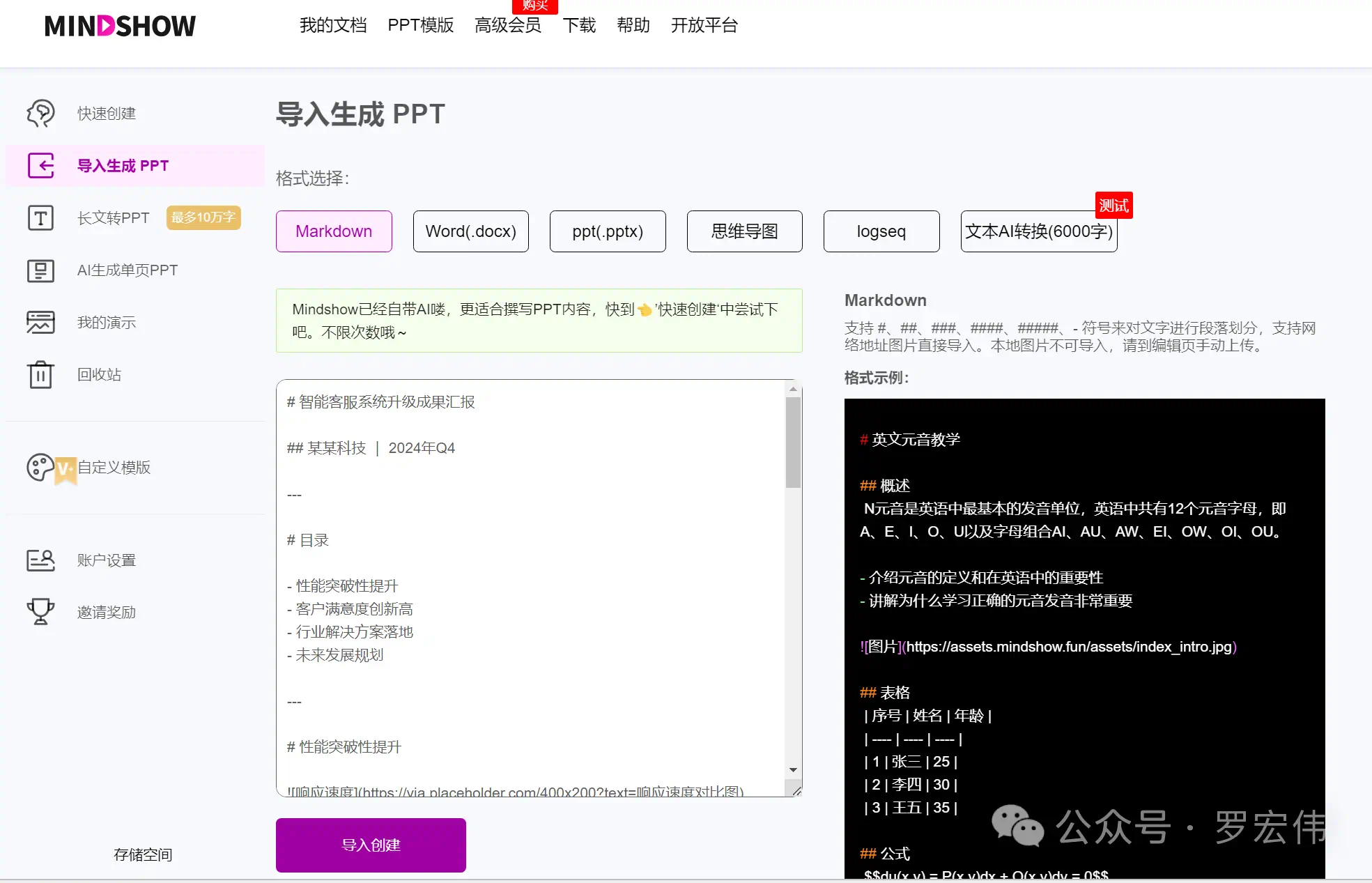
Task: Select the Markdown format option
Action: 334,231
